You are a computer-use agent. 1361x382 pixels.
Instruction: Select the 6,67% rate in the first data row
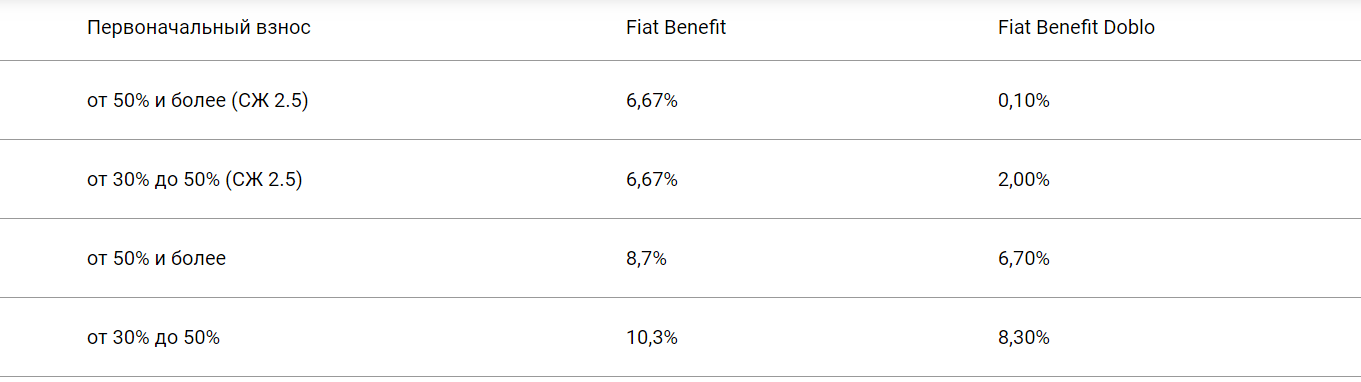pos(652,100)
